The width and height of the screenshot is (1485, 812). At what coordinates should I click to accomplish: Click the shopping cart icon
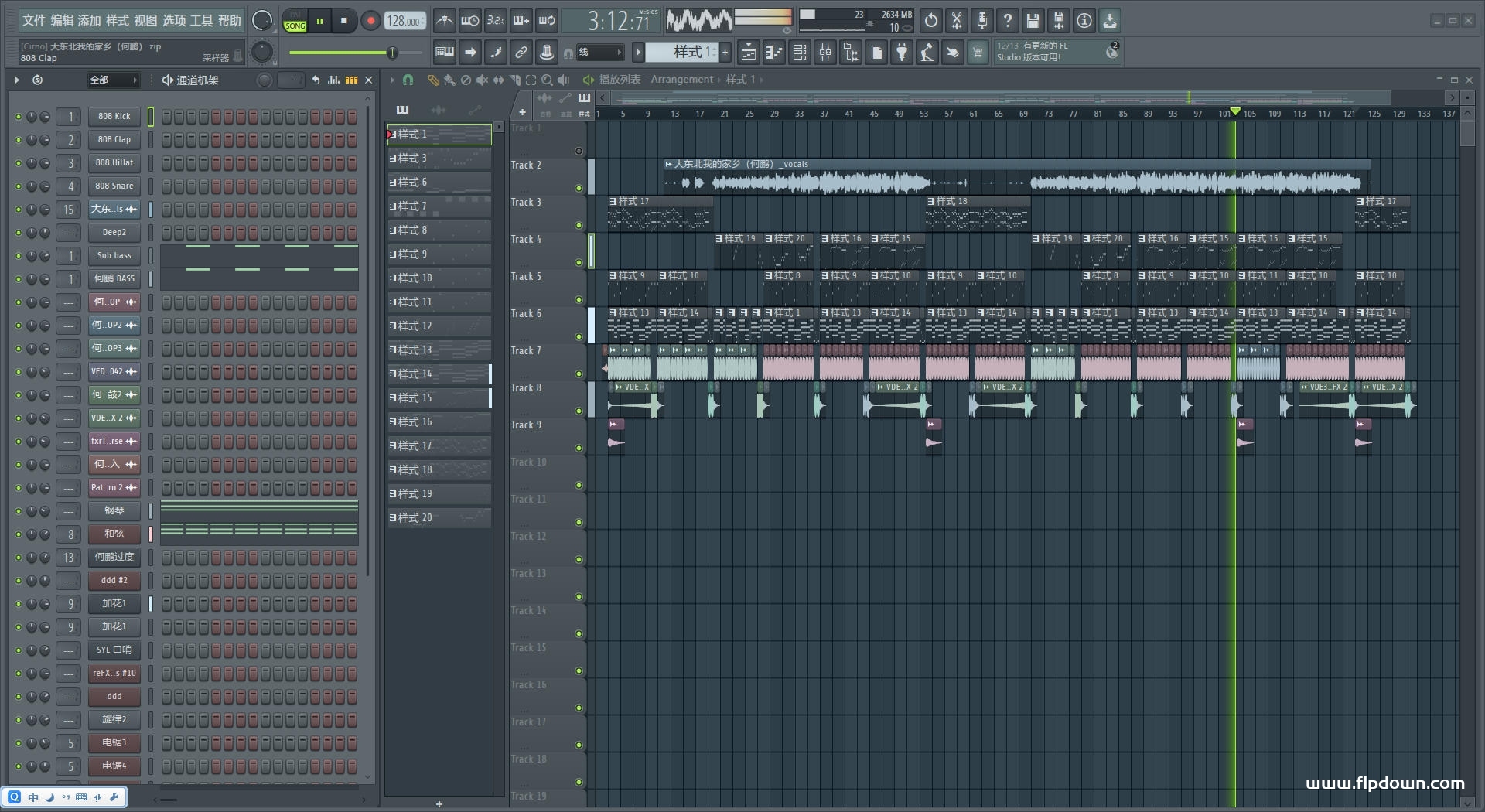pyautogui.click(x=978, y=53)
